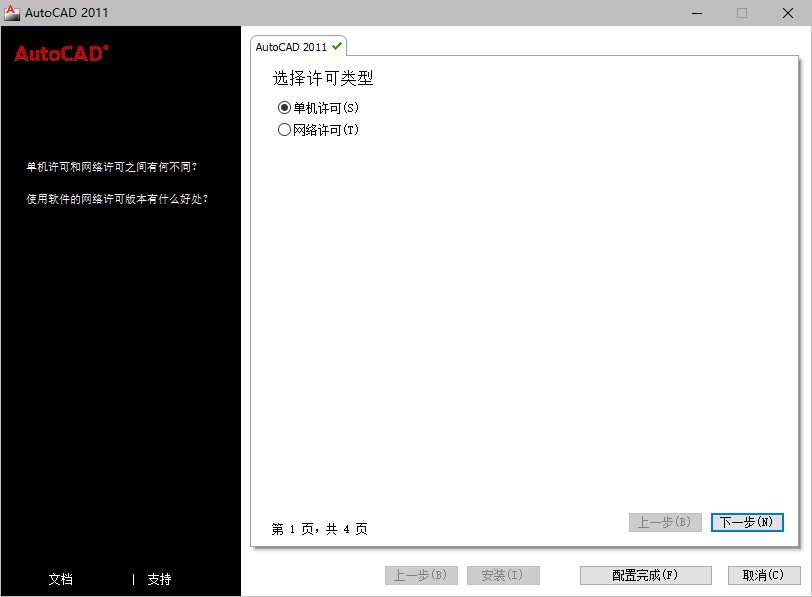Minimize the installer window
The image size is (812, 597).
(697, 13)
